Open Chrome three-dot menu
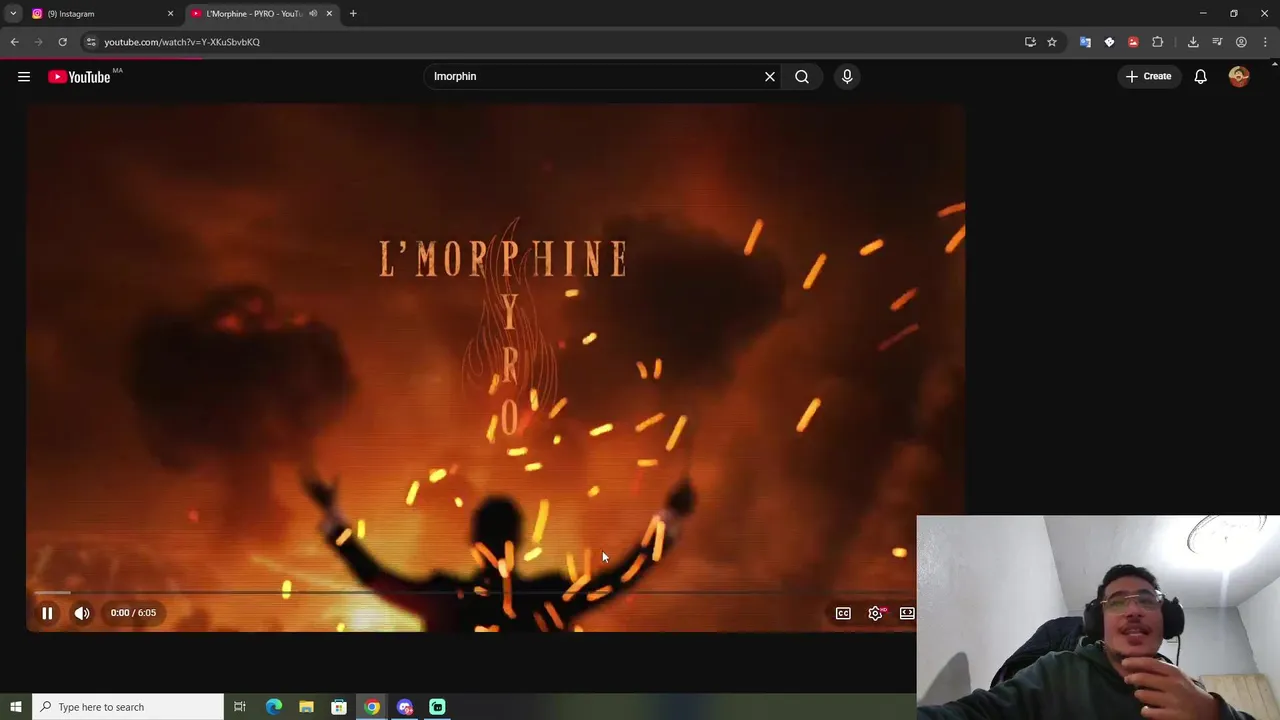This screenshot has height=720, width=1280. [x=1266, y=42]
